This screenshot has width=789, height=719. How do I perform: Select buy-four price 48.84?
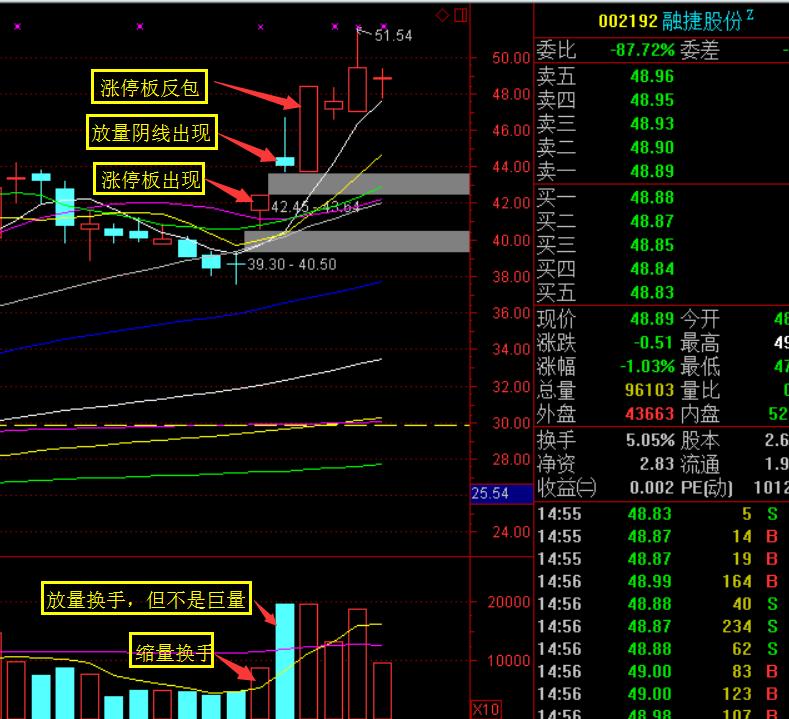pos(652,268)
